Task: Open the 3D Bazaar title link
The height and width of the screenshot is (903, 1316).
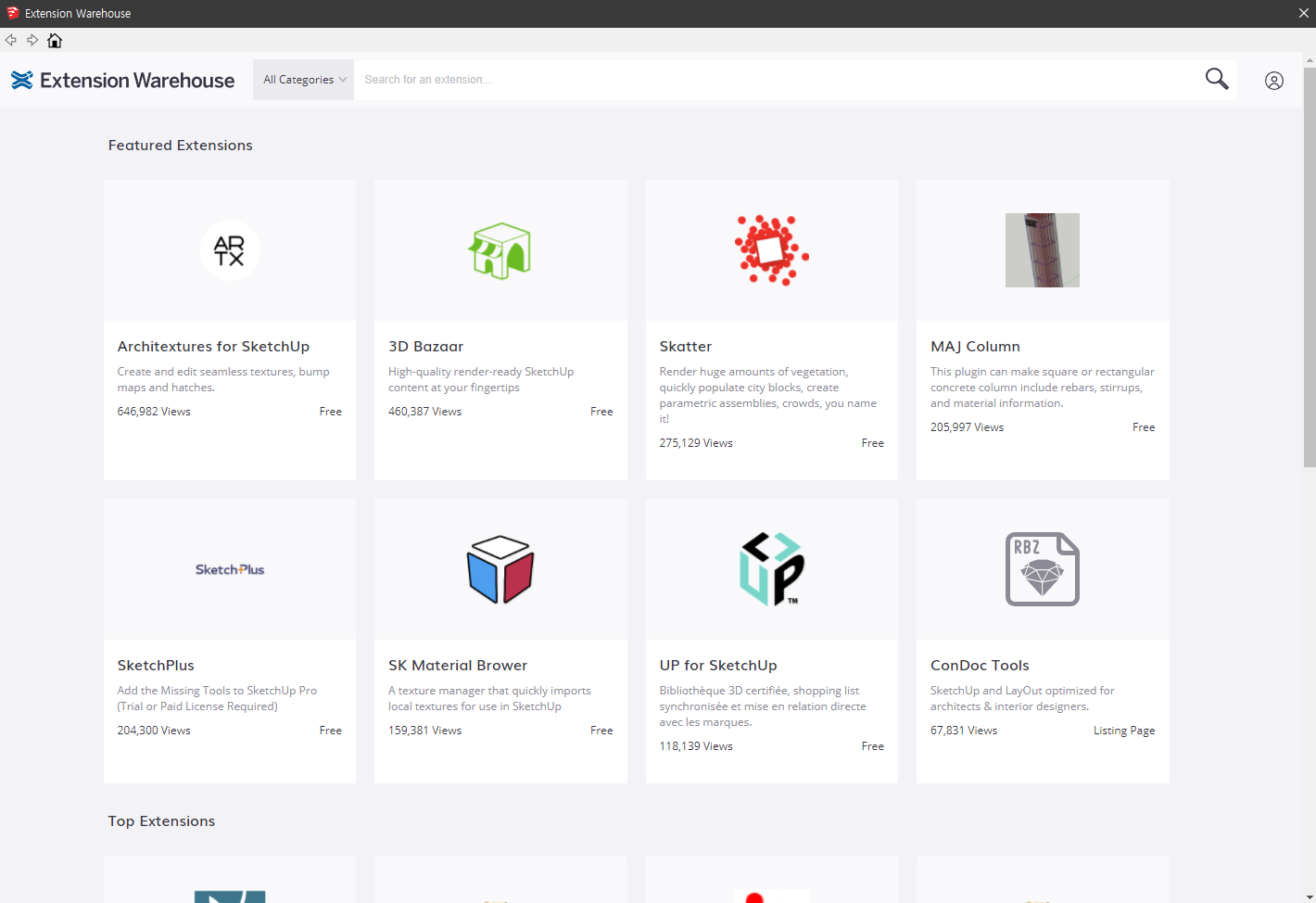Action: [x=425, y=347]
